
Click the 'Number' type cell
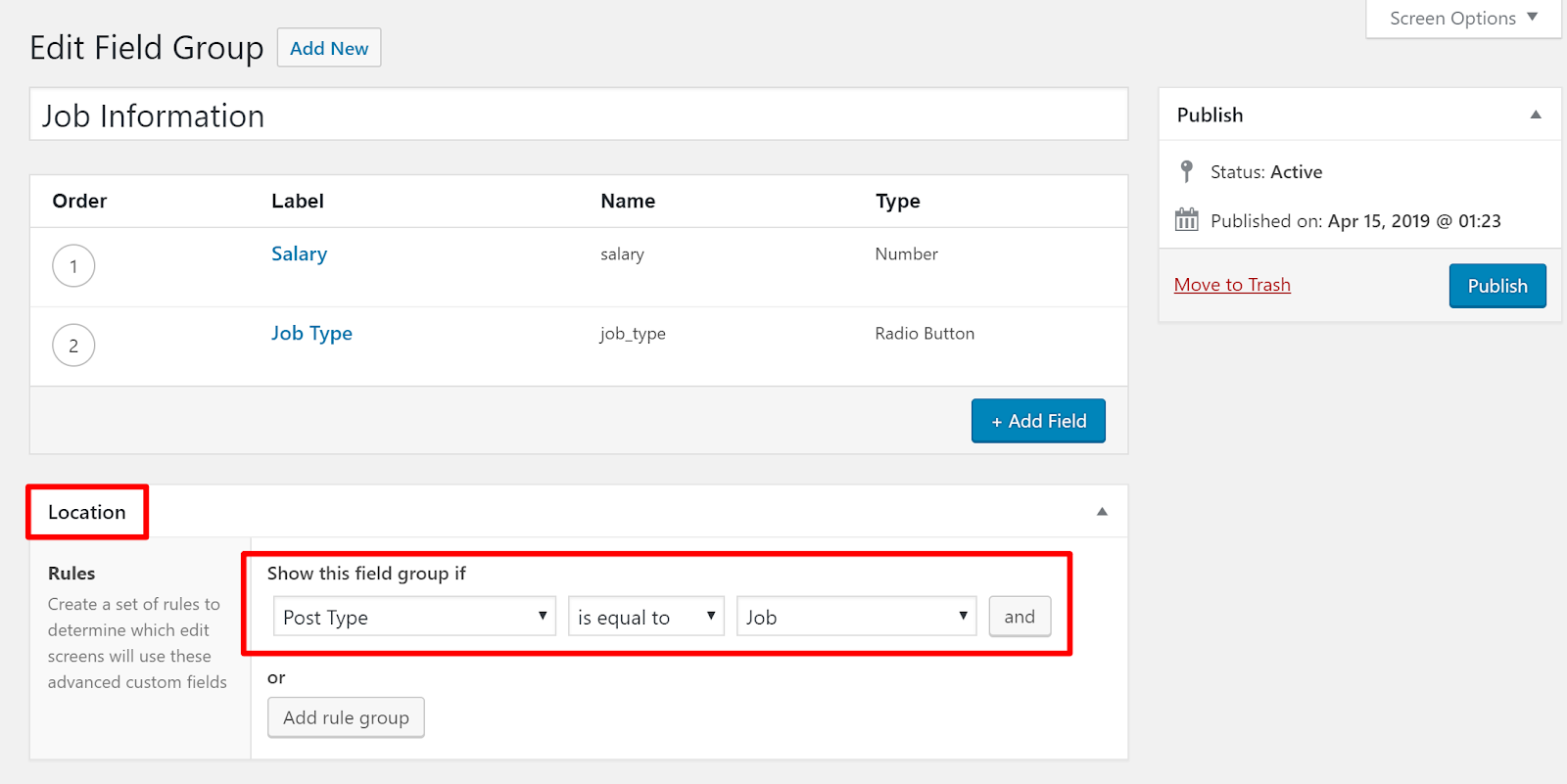click(906, 254)
